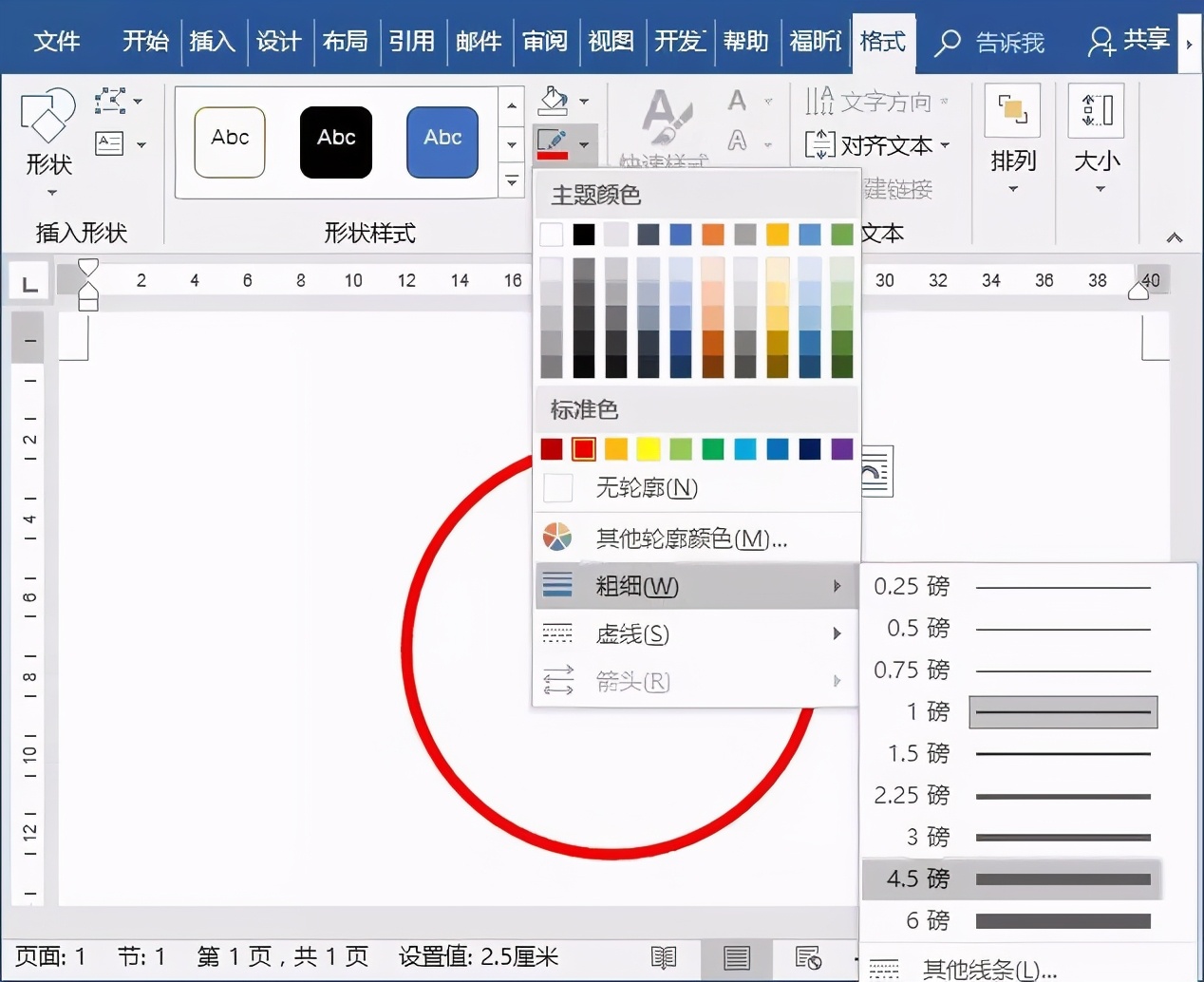Click the tab selector L icon on the ruler
Image resolution: width=1204 pixels, height=982 pixels.
click(x=29, y=283)
